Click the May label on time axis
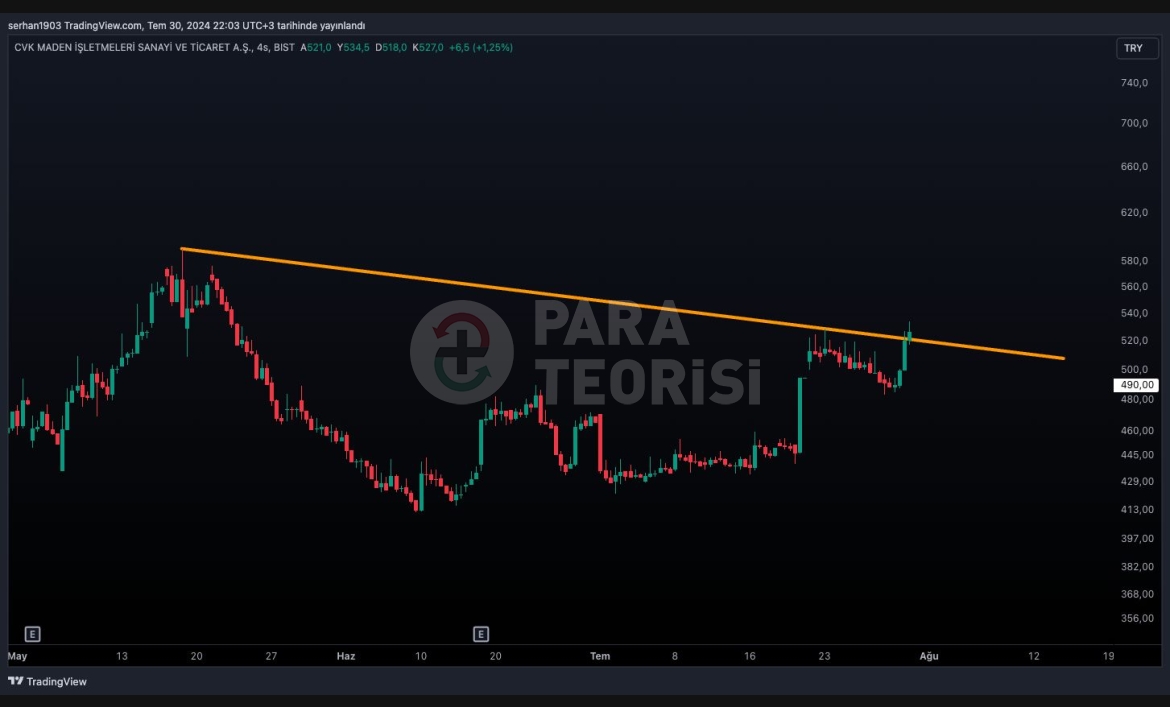 tap(17, 656)
